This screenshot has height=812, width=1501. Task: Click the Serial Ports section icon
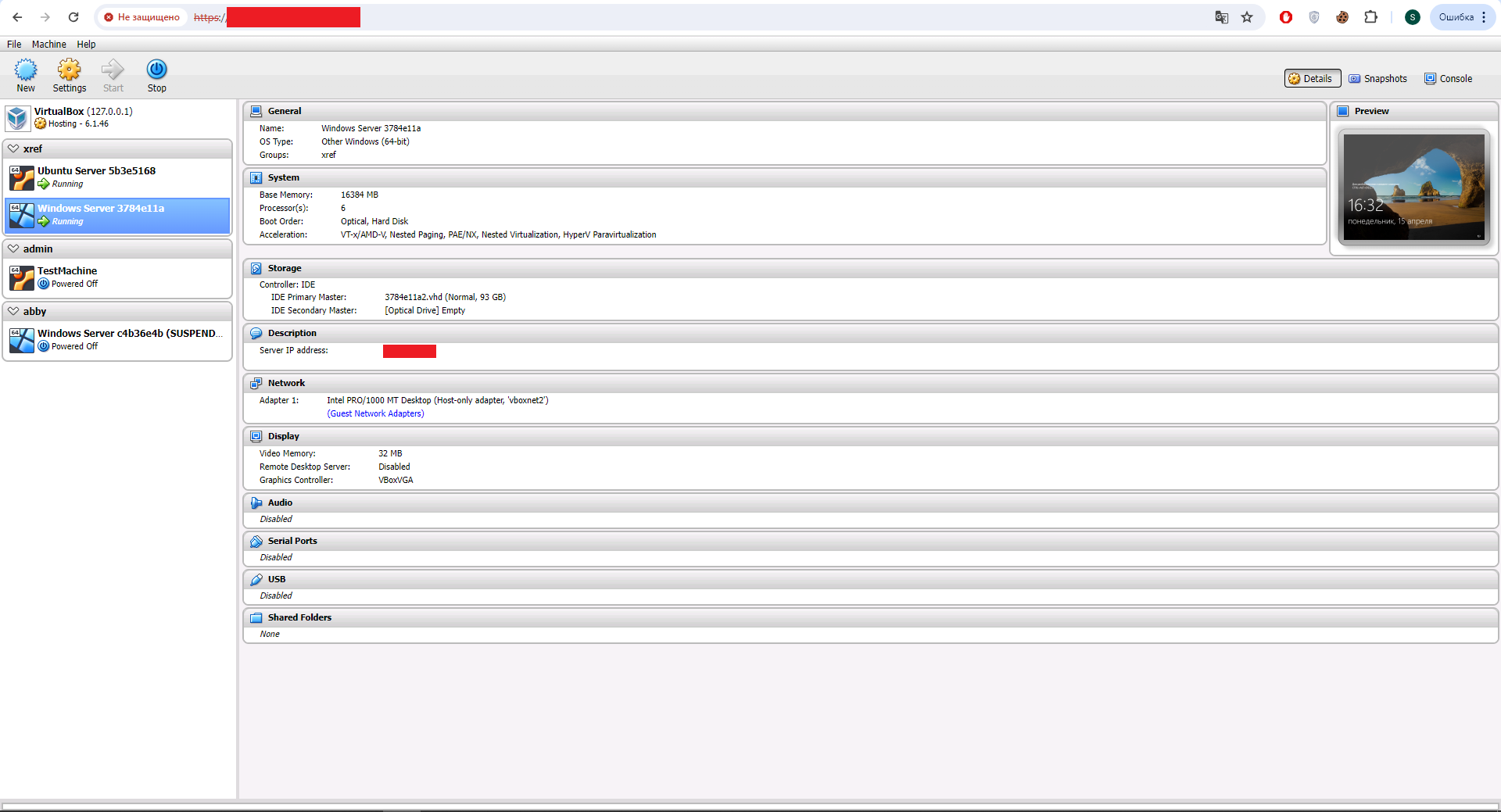click(256, 541)
